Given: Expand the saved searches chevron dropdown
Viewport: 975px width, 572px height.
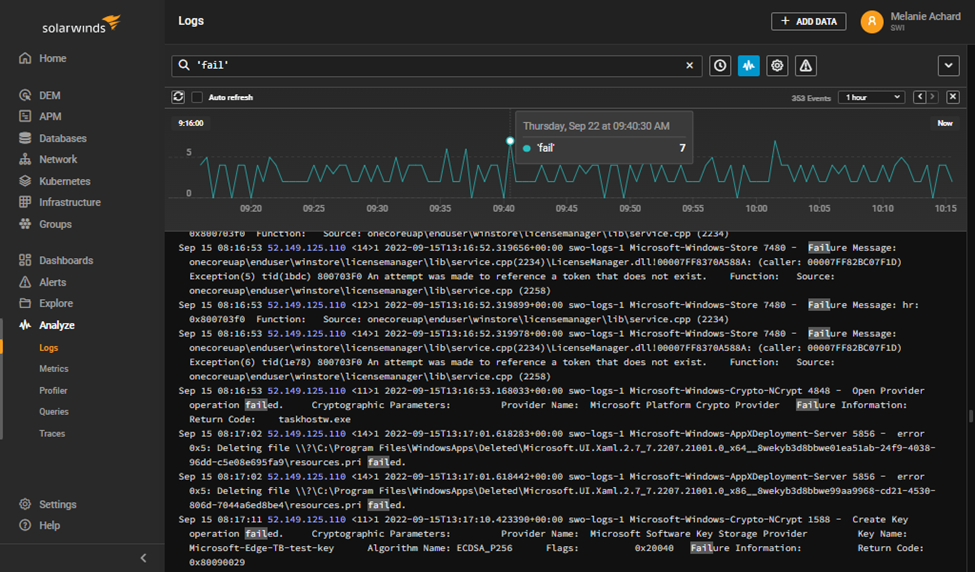Looking at the screenshot, I should (948, 66).
